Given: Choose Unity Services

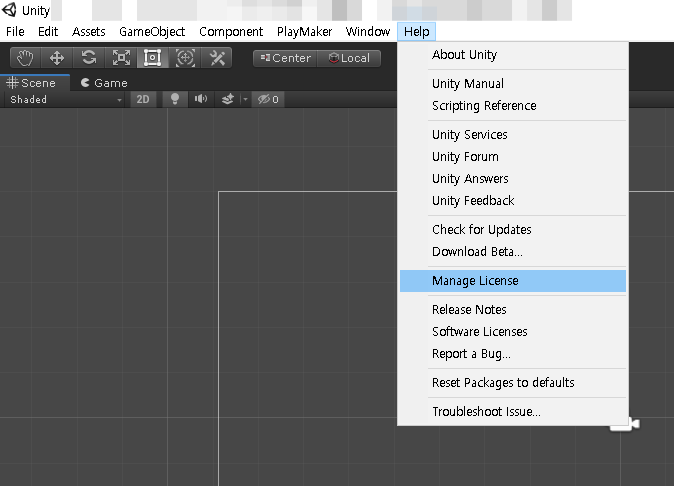Looking at the screenshot, I should (513, 135).
